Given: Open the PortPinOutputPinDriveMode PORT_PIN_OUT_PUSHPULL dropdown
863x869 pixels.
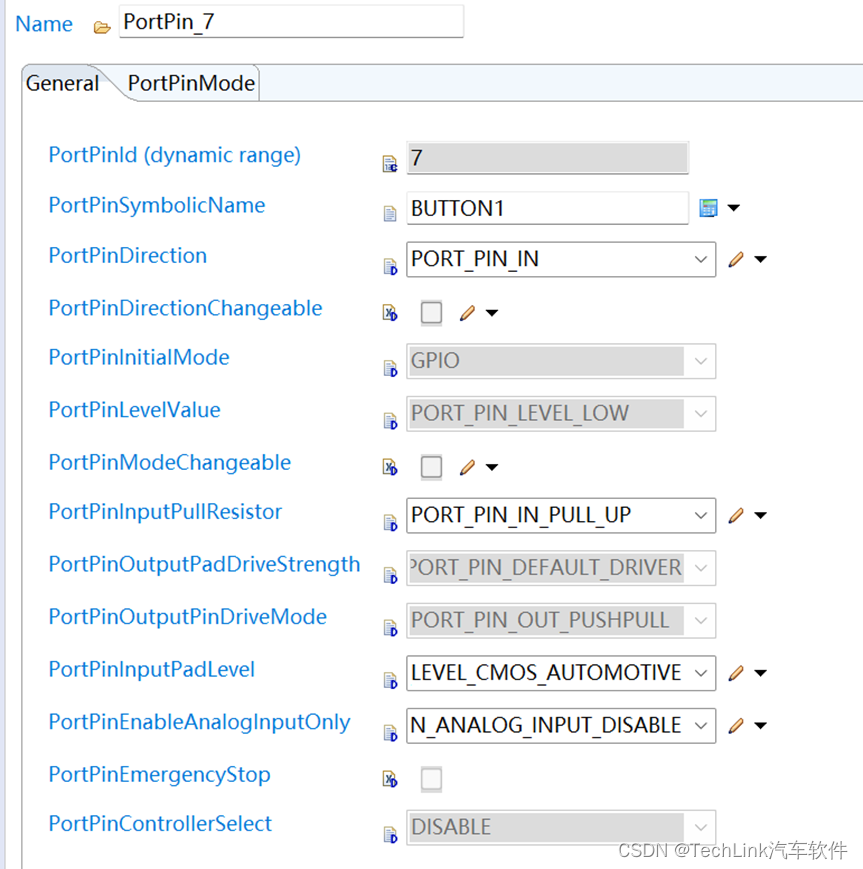Looking at the screenshot, I should pyautogui.click(x=561, y=620).
